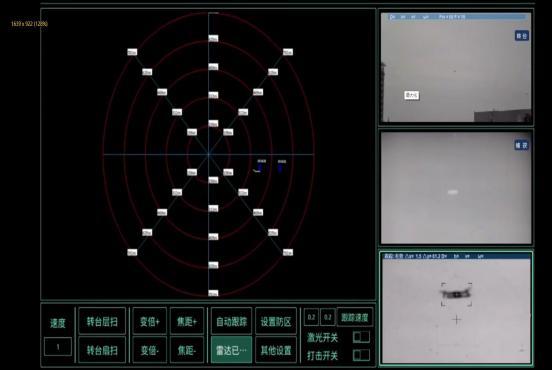Click the 转台层扫 turntable scan button

pos(102,321)
